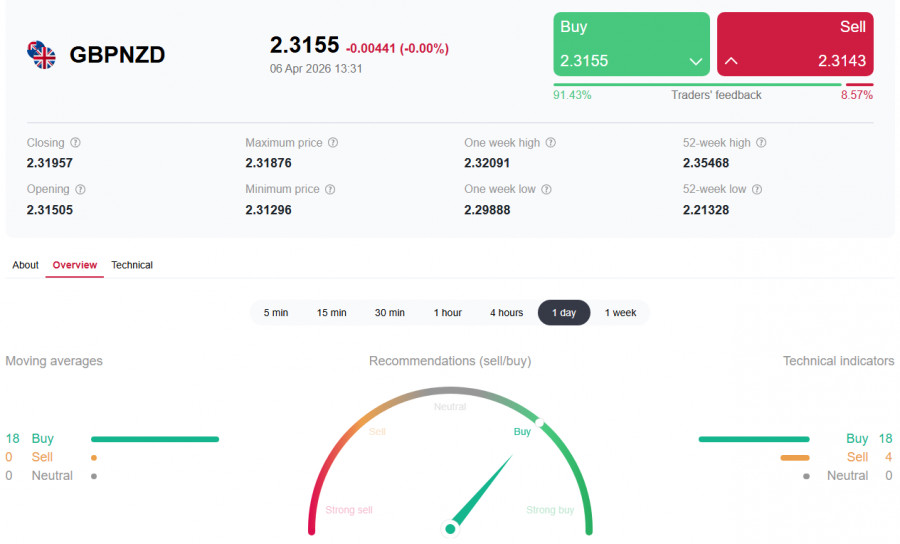Click the maximum price value 2.31876
The height and width of the screenshot is (544, 900).
pyautogui.click(x=268, y=163)
